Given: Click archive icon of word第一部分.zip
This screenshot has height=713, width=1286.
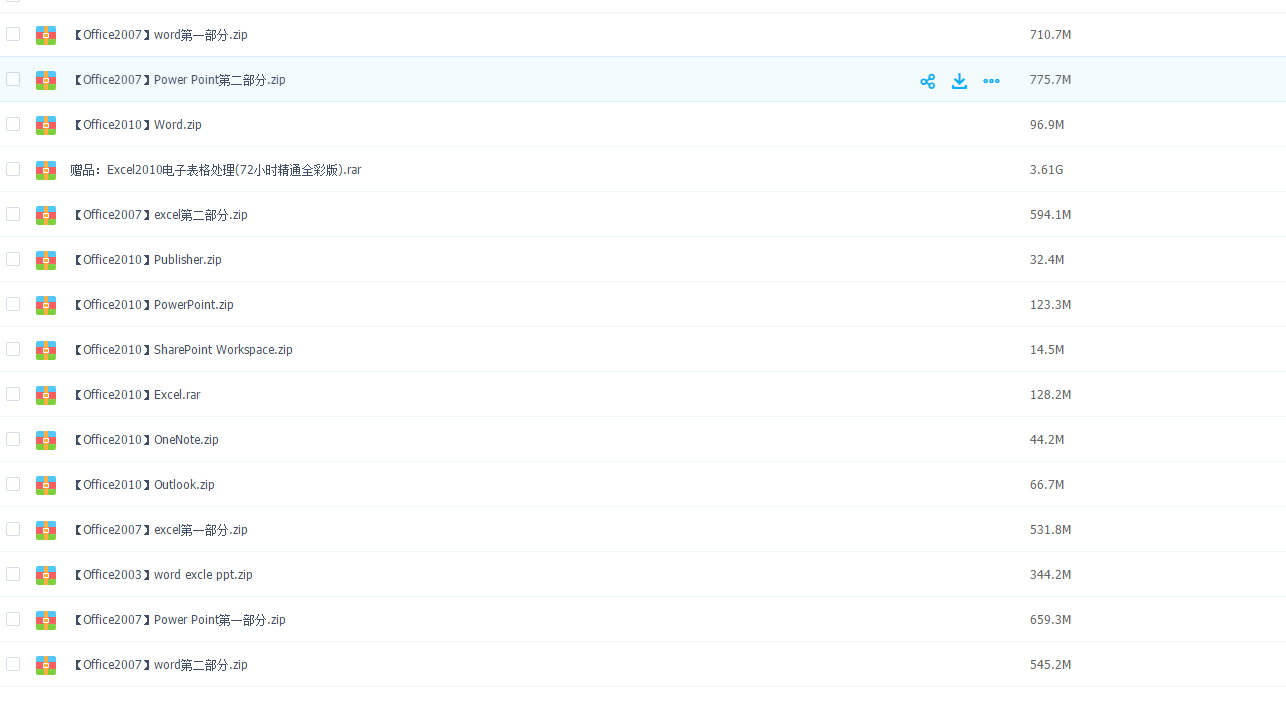Looking at the screenshot, I should 46,35.
